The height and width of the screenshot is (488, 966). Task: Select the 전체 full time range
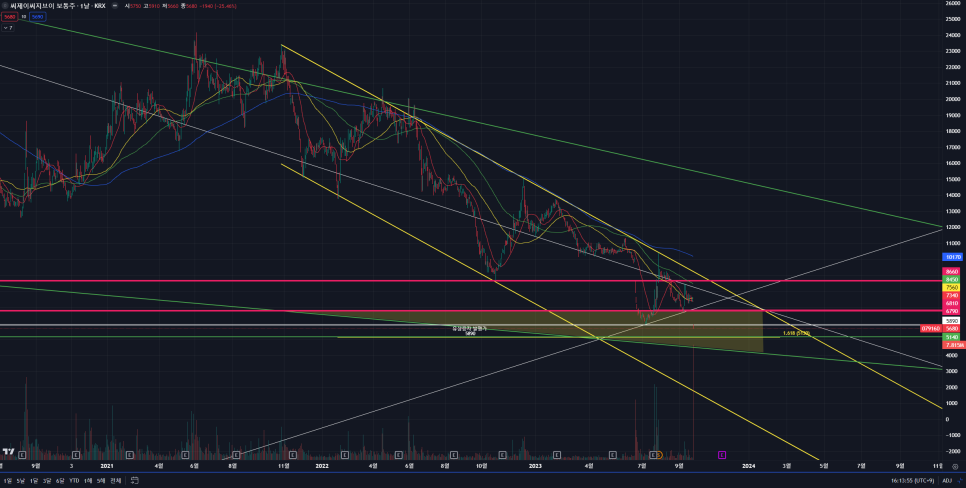(x=115, y=481)
